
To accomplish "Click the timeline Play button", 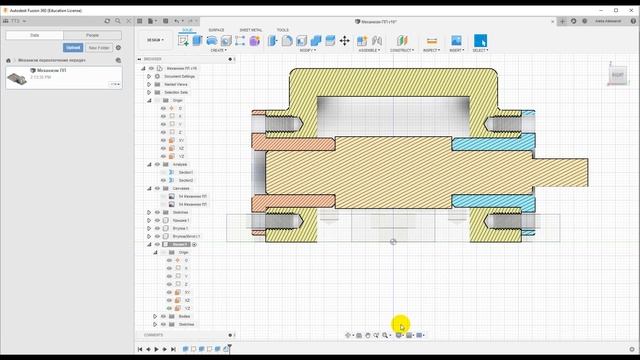I will pyautogui.click(x=156, y=349).
